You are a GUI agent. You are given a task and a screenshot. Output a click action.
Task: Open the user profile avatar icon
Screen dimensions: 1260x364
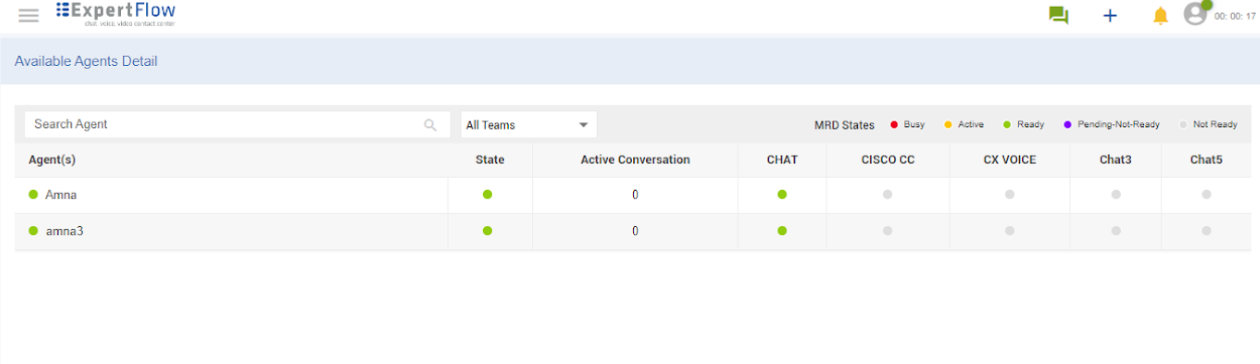click(x=1196, y=14)
